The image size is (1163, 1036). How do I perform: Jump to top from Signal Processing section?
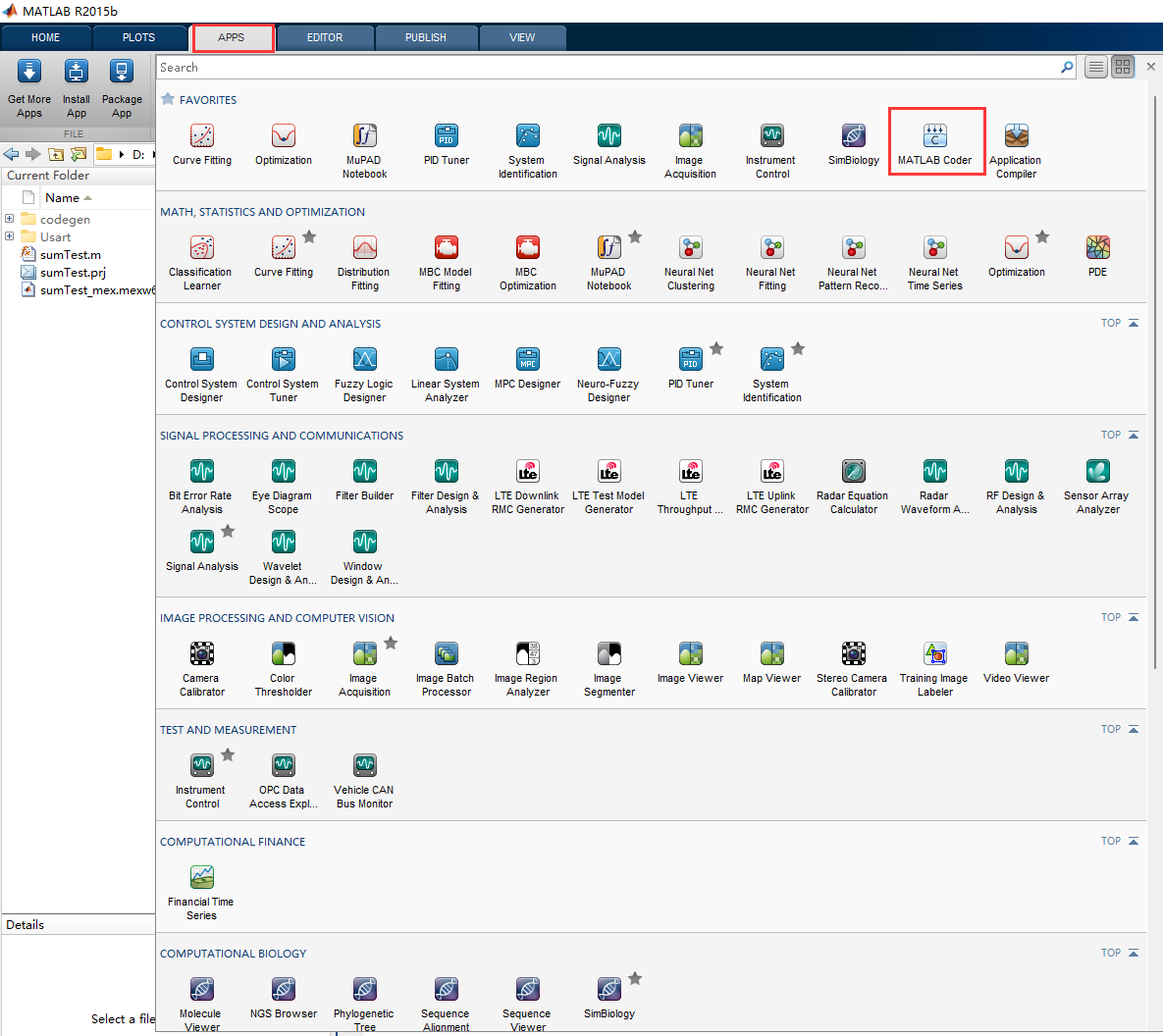(1119, 435)
